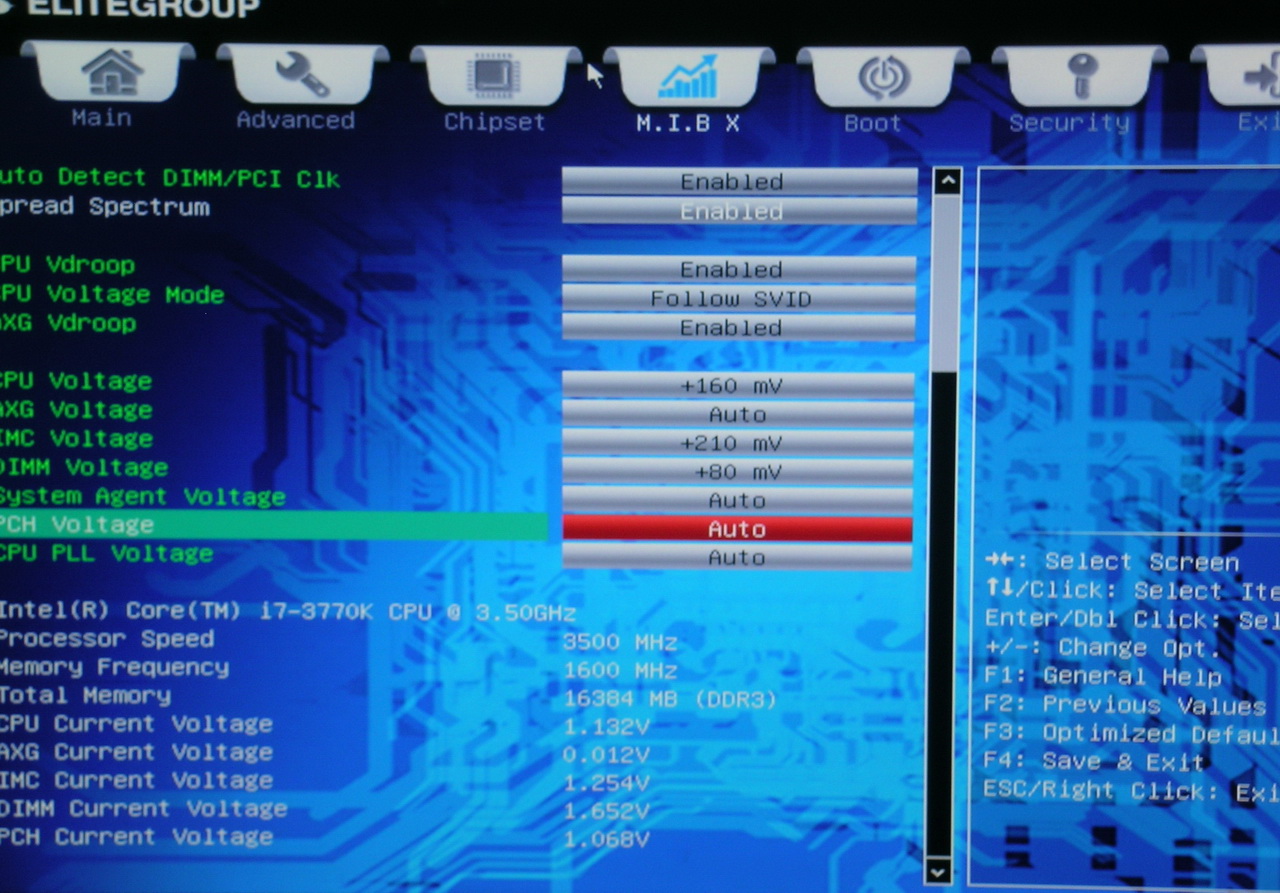The height and width of the screenshot is (893, 1280).
Task: Change AXG Vdroop Enabled value
Action: [x=738, y=327]
